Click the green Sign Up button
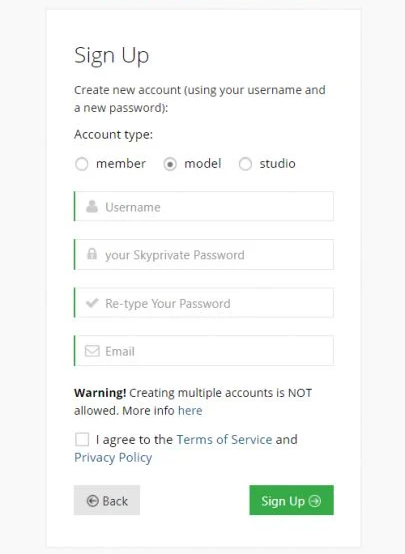Screen dimensions: 405x554 point(291,500)
